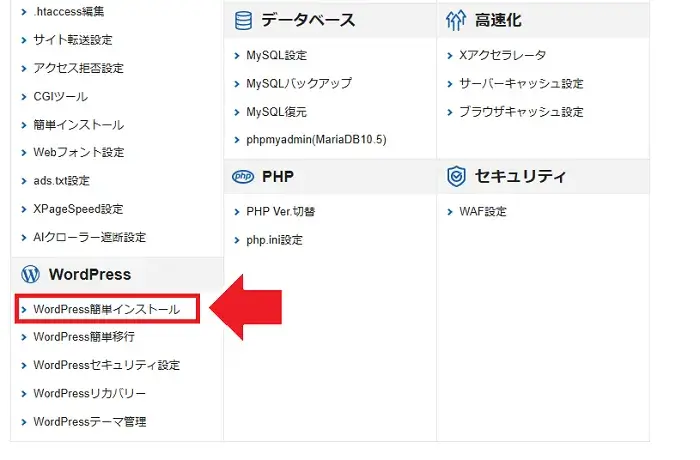Open WordPressセキュリティ設定
The width and height of the screenshot is (700, 460).
point(107,365)
